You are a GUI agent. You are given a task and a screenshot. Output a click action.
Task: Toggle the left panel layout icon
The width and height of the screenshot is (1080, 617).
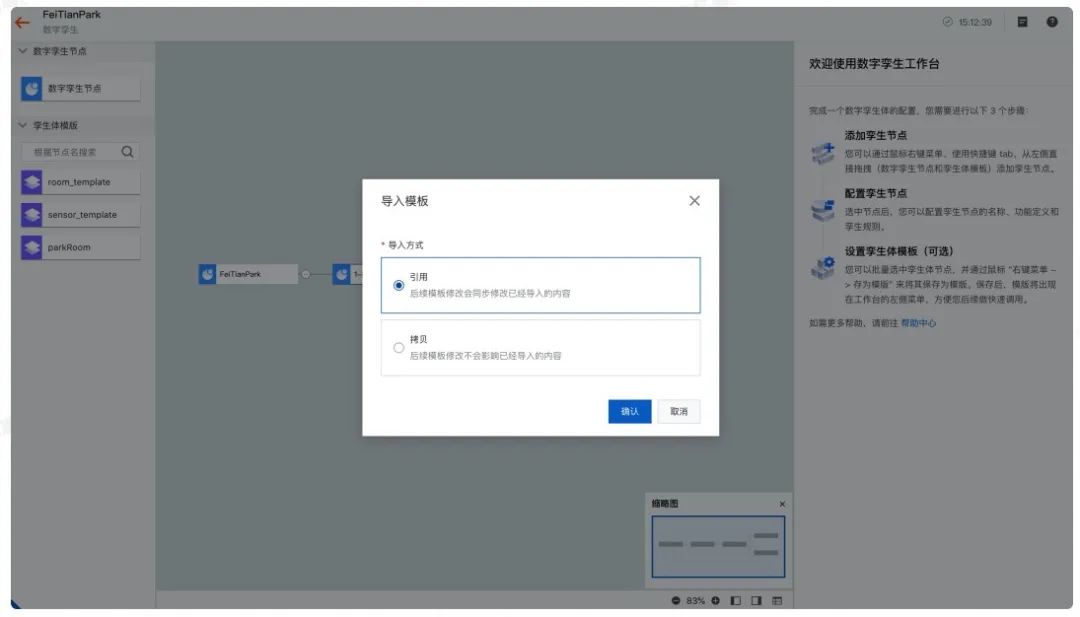click(736, 600)
